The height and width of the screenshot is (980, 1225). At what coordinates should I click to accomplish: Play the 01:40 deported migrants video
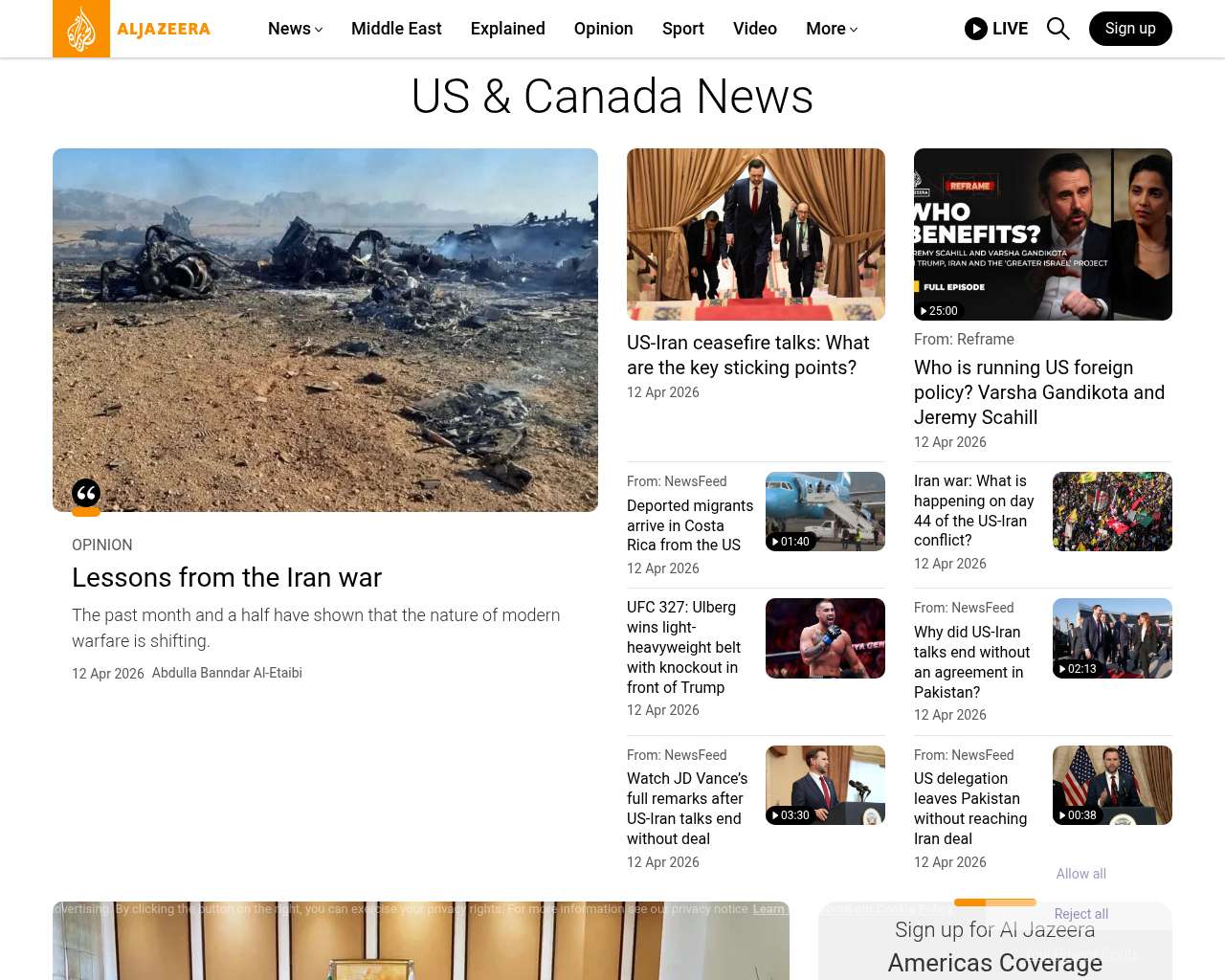(x=791, y=542)
